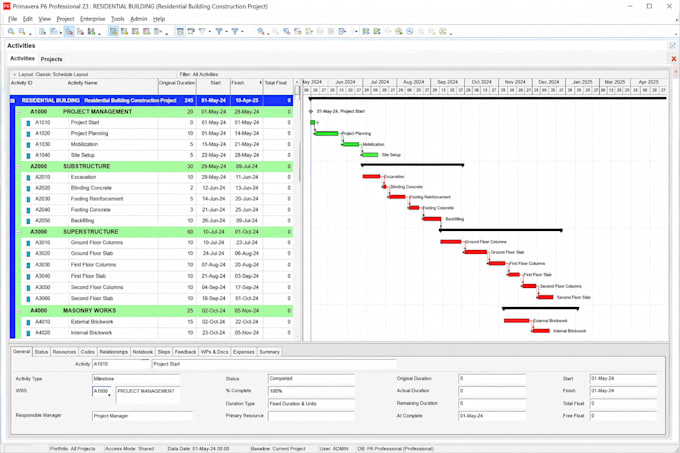Click activity icon beside A4020 Internal Brickwork
This screenshot has height=453, width=680.
pos(28,333)
